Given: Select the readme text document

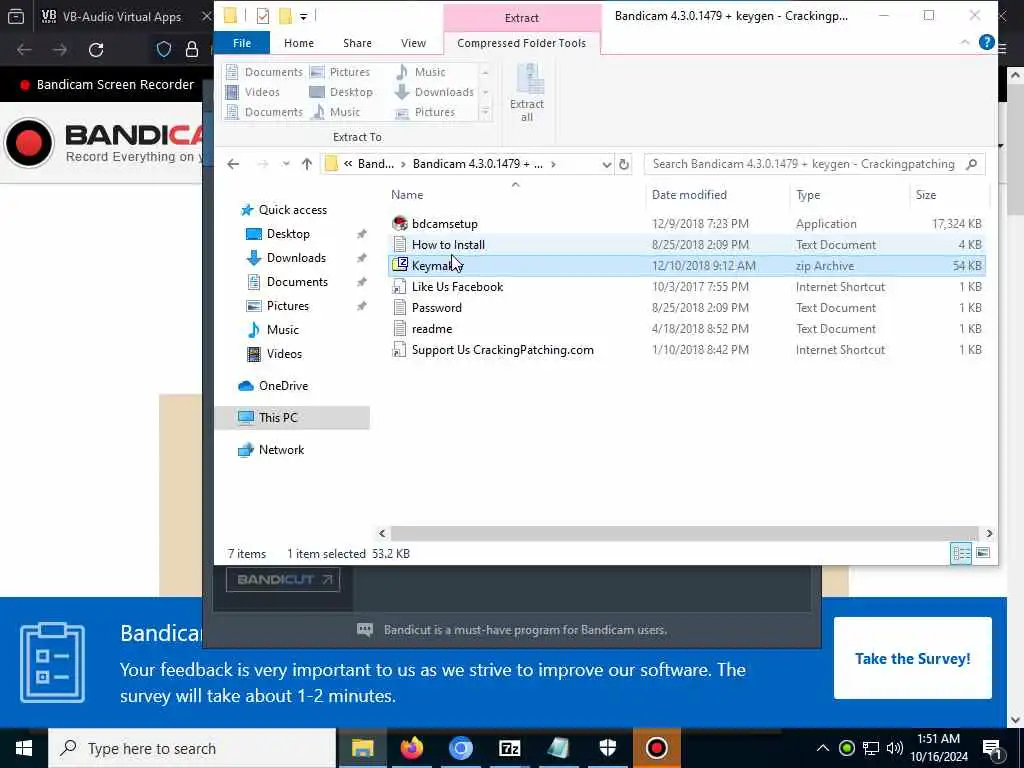Looking at the screenshot, I should (x=432, y=328).
